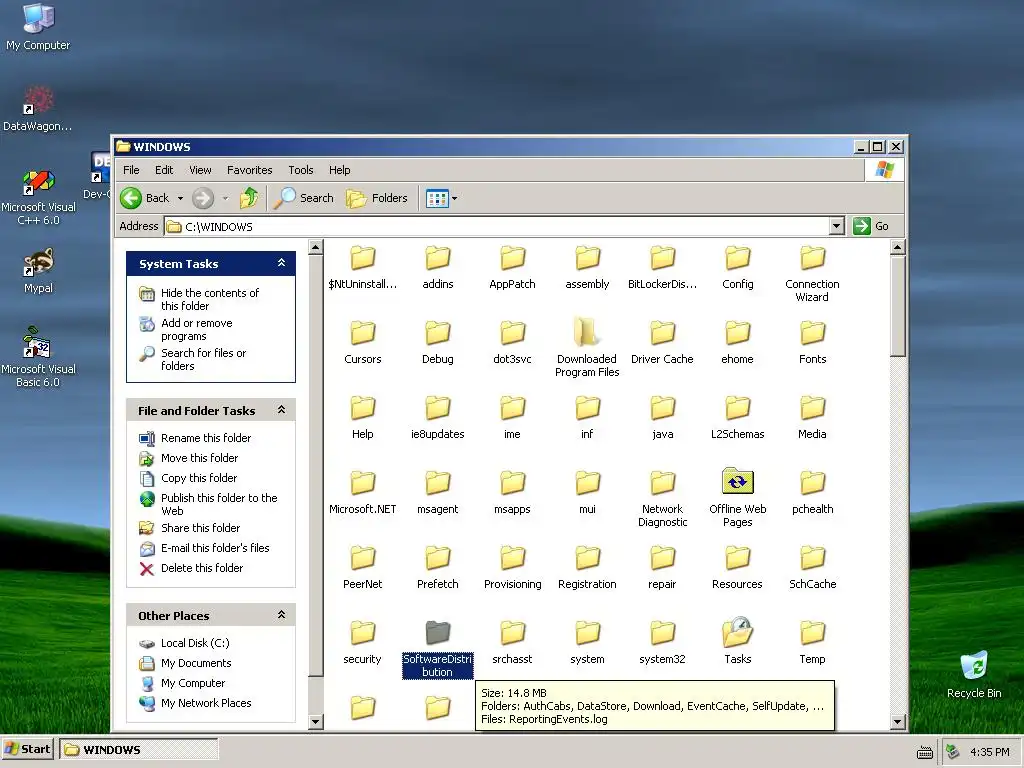Viewport: 1024px width, 768px height.
Task: Click file list scrollbar down arrow
Action: tap(897, 722)
